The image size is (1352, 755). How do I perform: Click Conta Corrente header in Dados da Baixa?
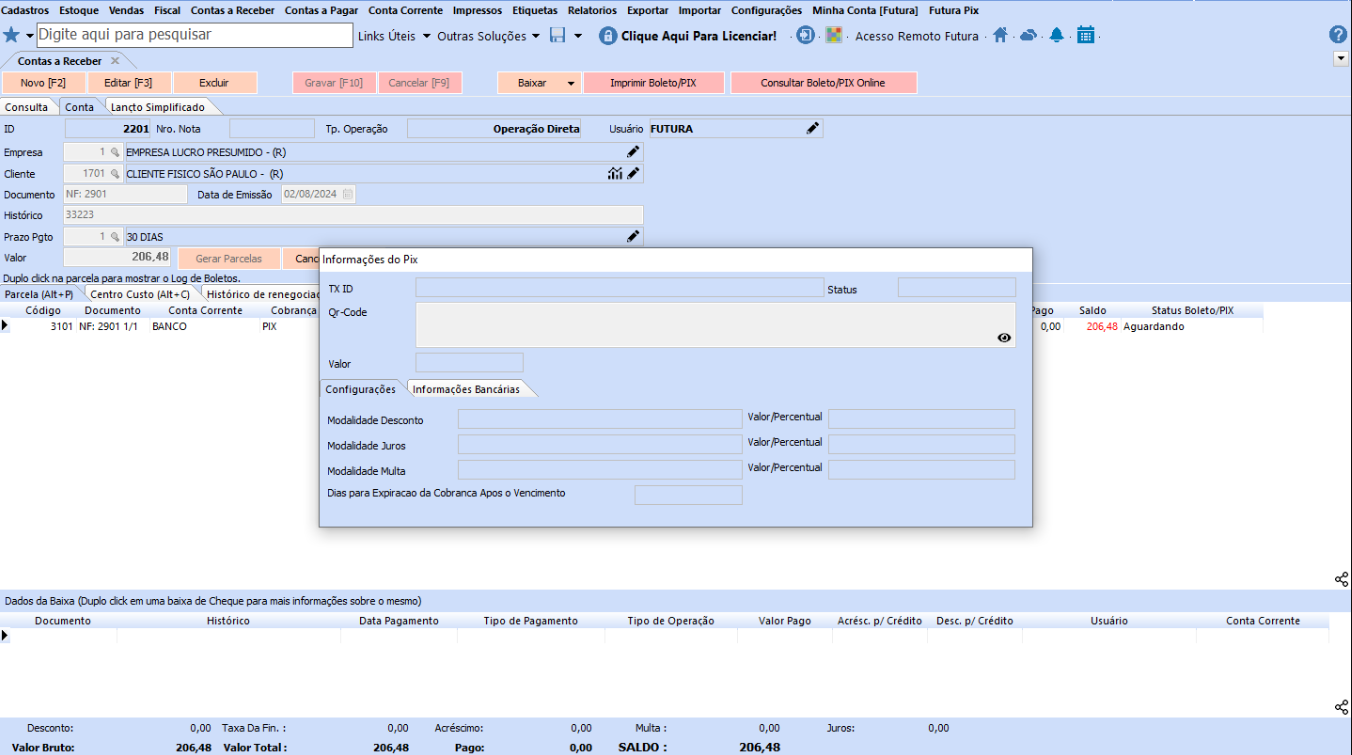(x=1263, y=621)
